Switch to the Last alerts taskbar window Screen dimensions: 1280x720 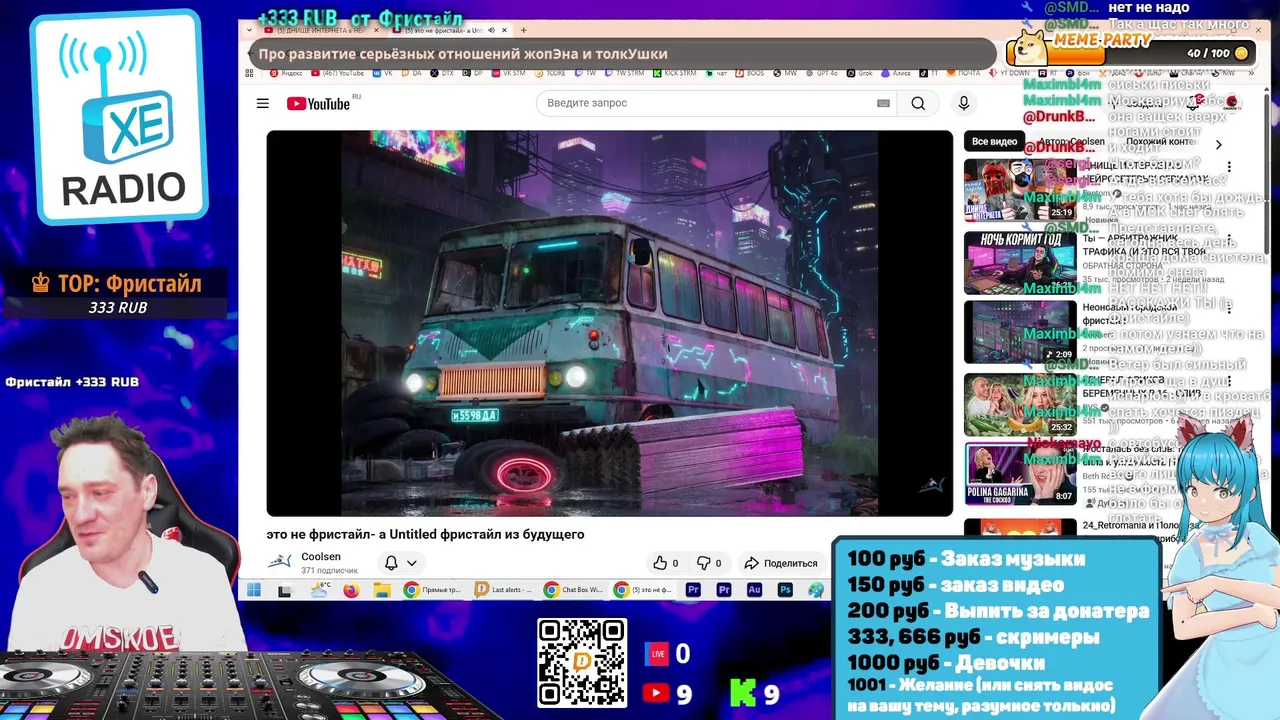tap(503, 590)
